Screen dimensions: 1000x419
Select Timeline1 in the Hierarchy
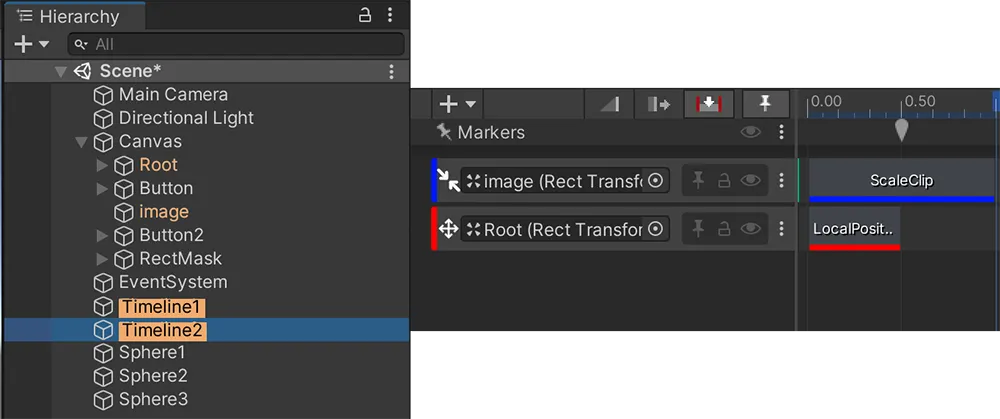point(161,306)
